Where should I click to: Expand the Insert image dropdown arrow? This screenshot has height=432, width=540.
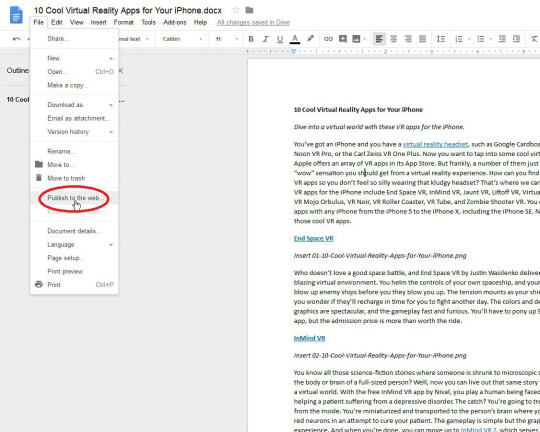coord(364,39)
